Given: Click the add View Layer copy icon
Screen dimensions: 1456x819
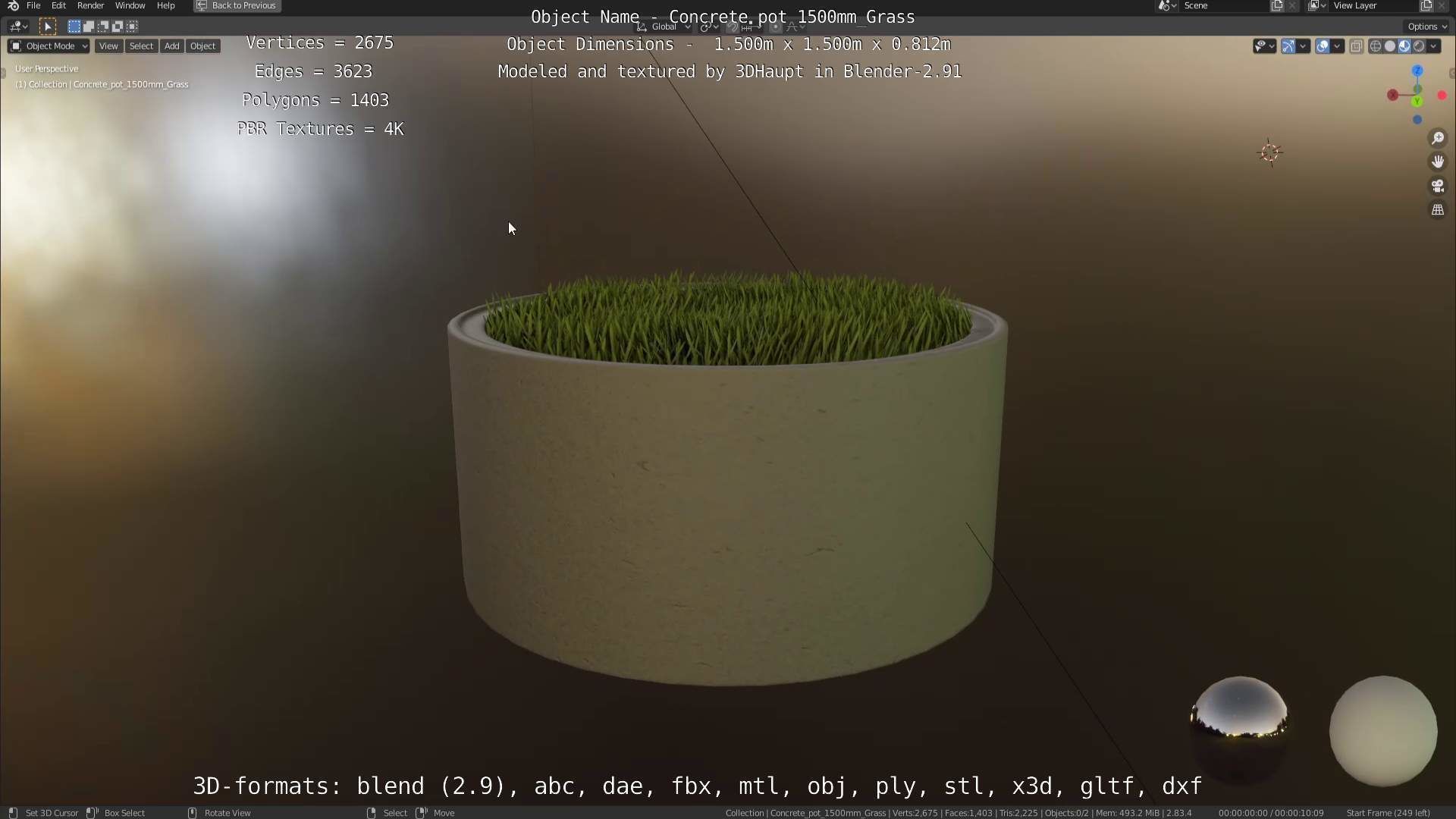Looking at the screenshot, I should pos(1426,5).
